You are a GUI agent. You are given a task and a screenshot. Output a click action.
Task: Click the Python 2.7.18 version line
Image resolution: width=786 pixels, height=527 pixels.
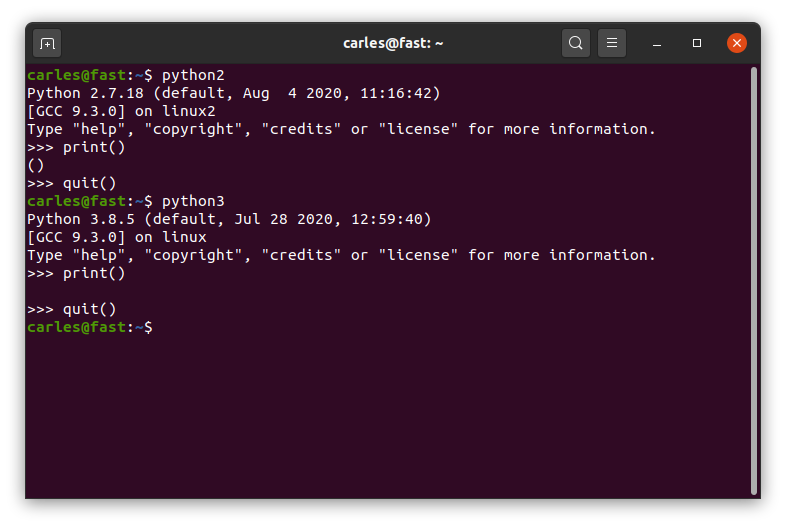(234, 93)
